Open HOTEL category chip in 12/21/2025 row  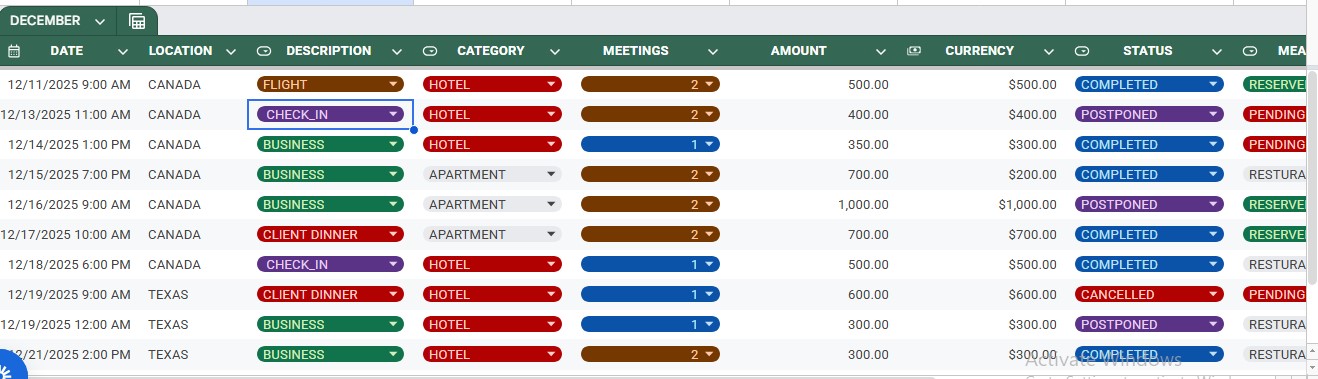[551, 355]
